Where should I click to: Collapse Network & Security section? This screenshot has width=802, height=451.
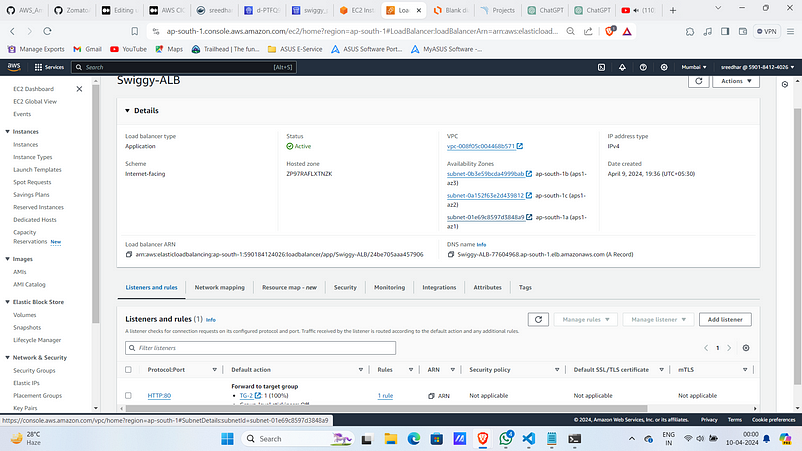tap(8, 358)
